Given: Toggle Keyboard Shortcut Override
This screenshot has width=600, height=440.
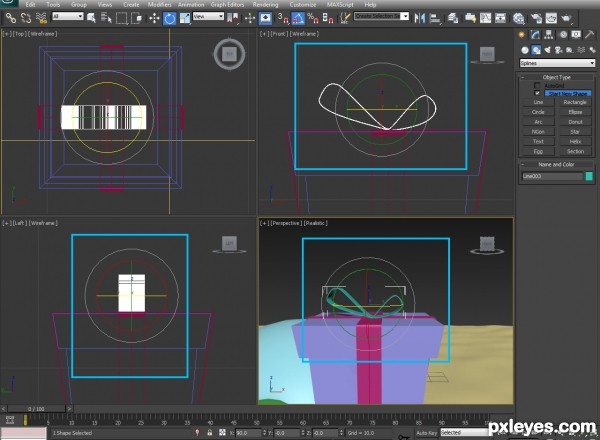Looking at the screenshot, I should [x=265, y=18].
